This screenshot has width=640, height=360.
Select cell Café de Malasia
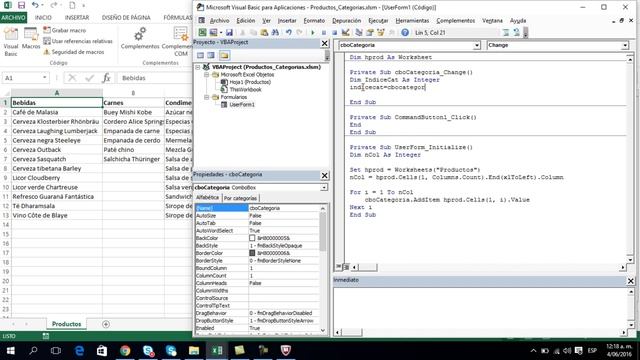point(57,112)
